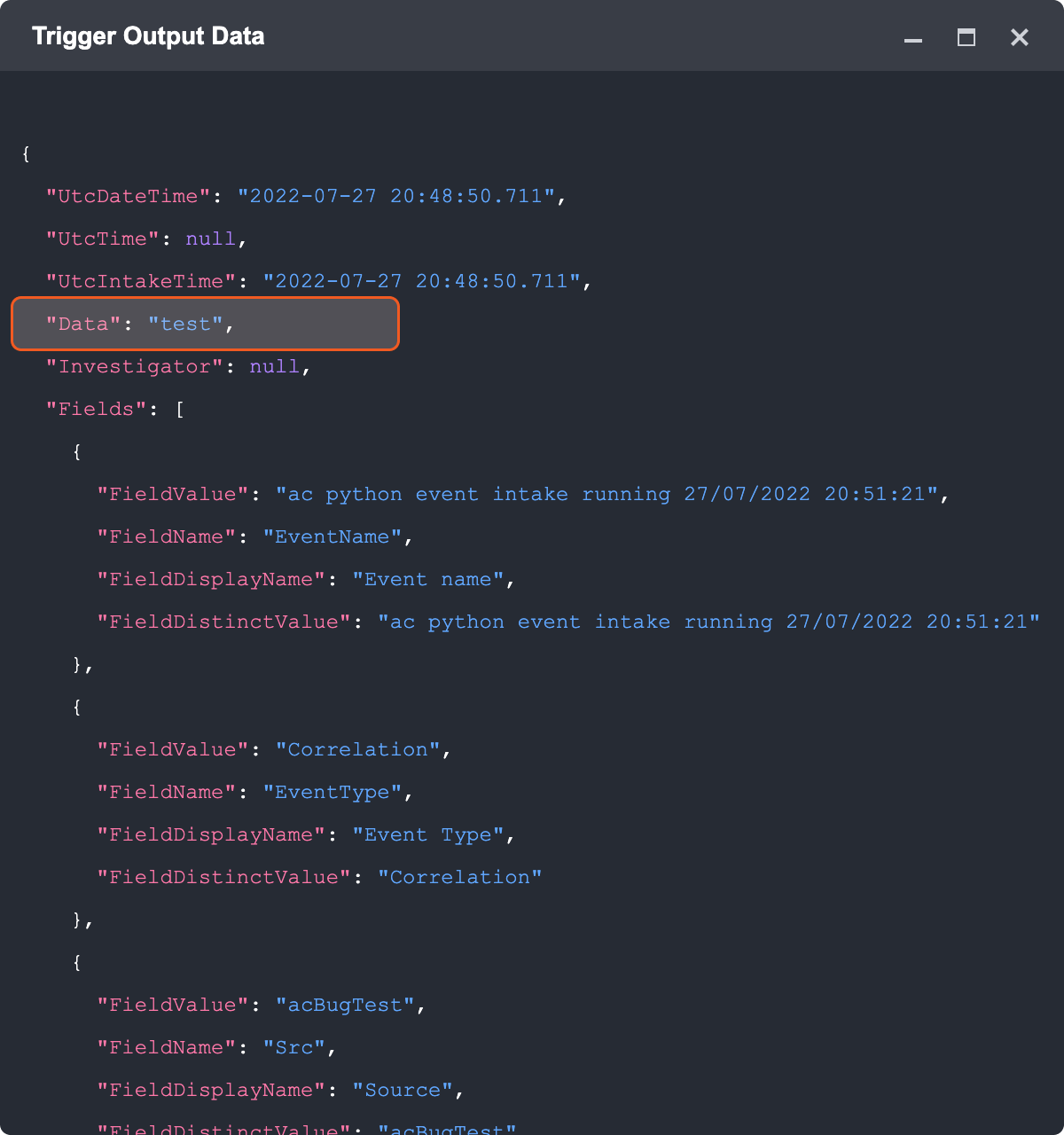The height and width of the screenshot is (1135, 1064).
Task: Select the "acBugTest" FieldValue string
Action: tap(345, 1005)
